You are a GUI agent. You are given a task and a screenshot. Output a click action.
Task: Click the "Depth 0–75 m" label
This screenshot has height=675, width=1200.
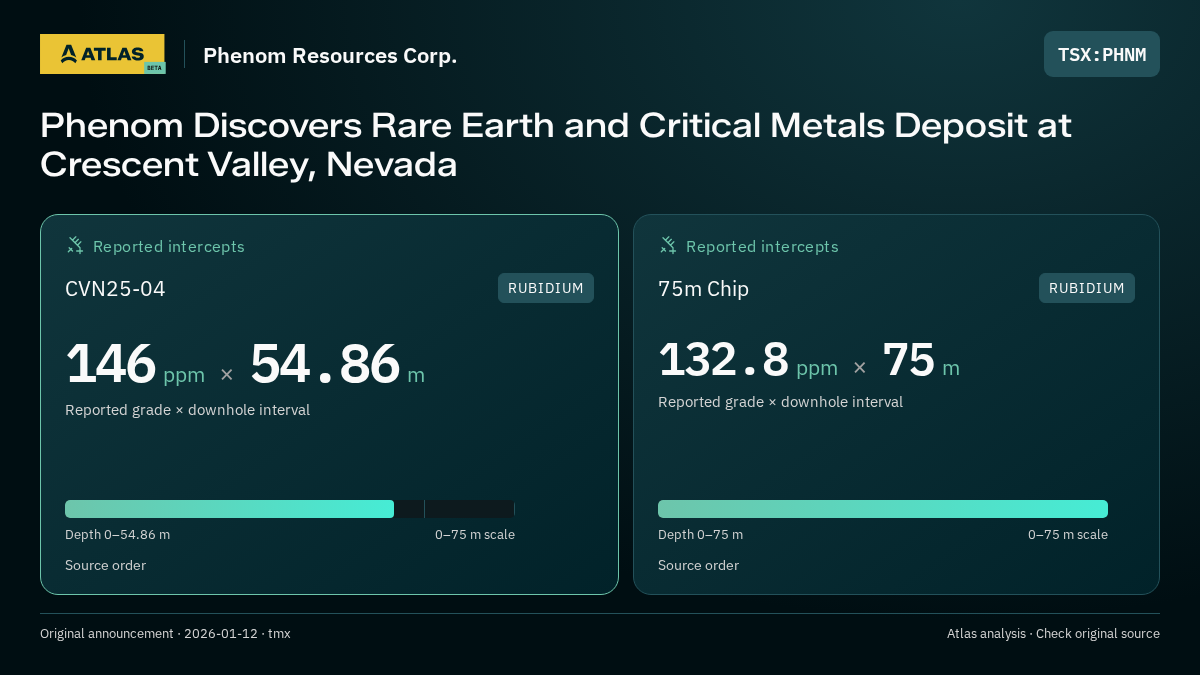tap(700, 534)
